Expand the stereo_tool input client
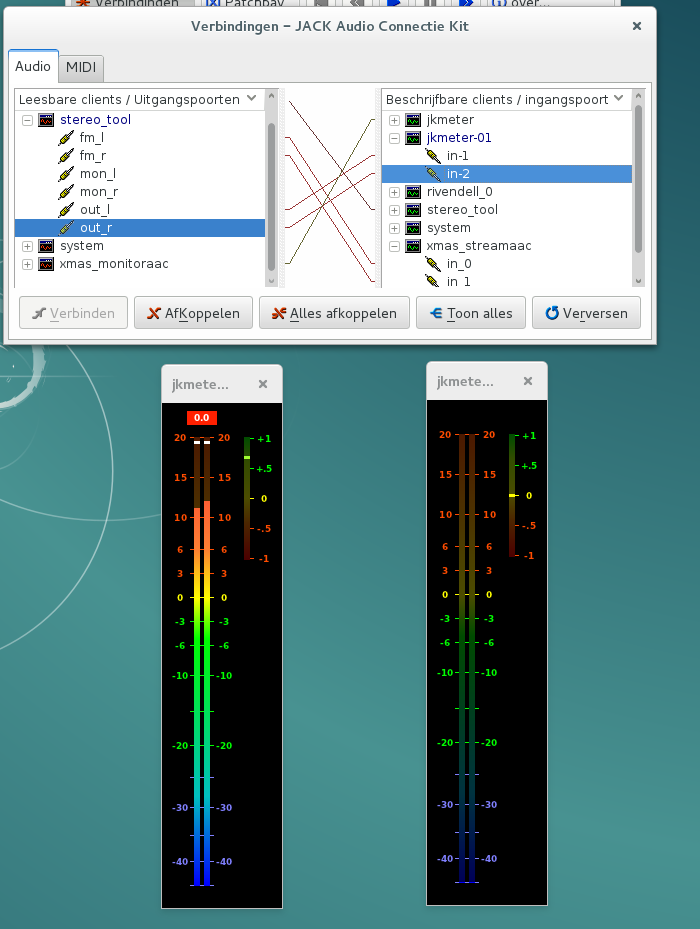 coord(394,210)
